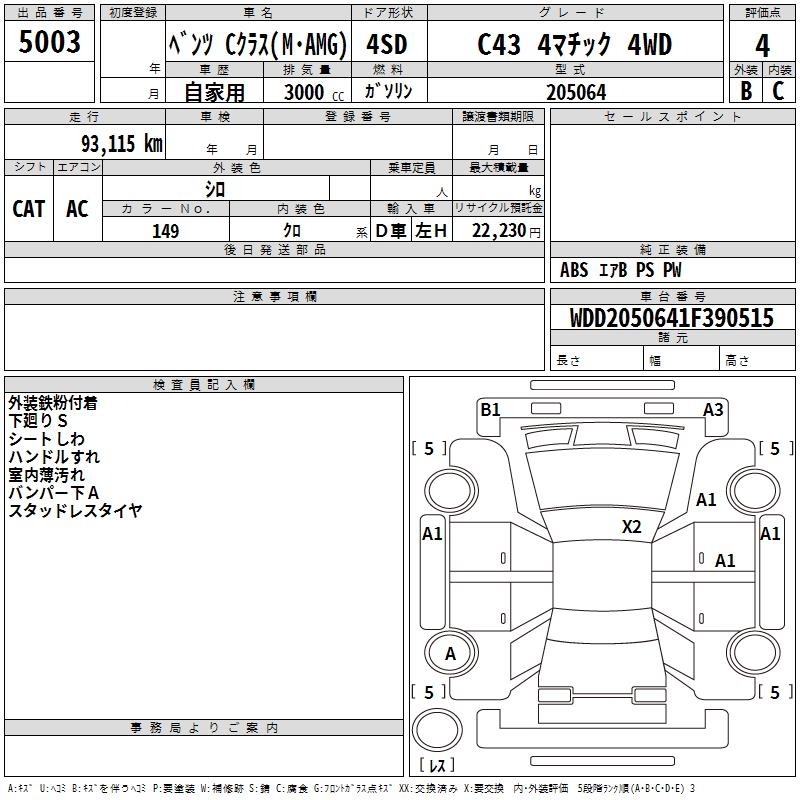Click exterior grade B
Screen dimensions: 800x800
pos(746,91)
